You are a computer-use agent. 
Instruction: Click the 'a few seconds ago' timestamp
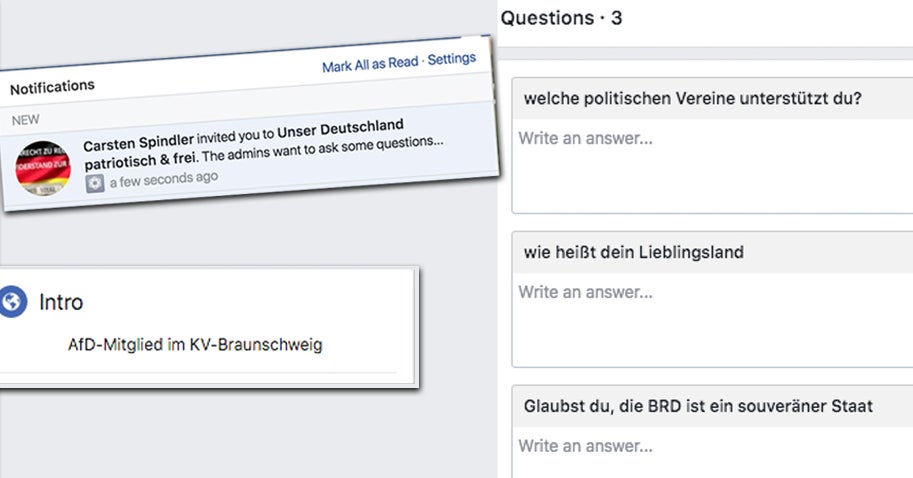coord(164,179)
